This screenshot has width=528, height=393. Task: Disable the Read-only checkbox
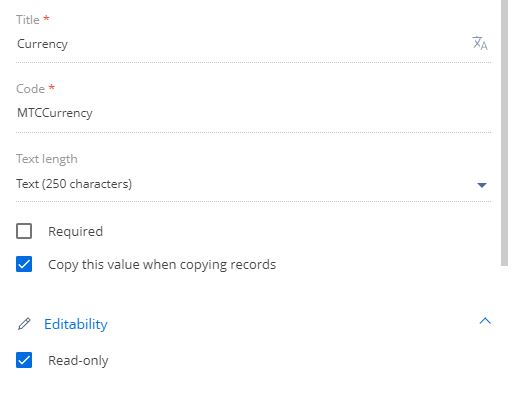pyautogui.click(x=24, y=360)
